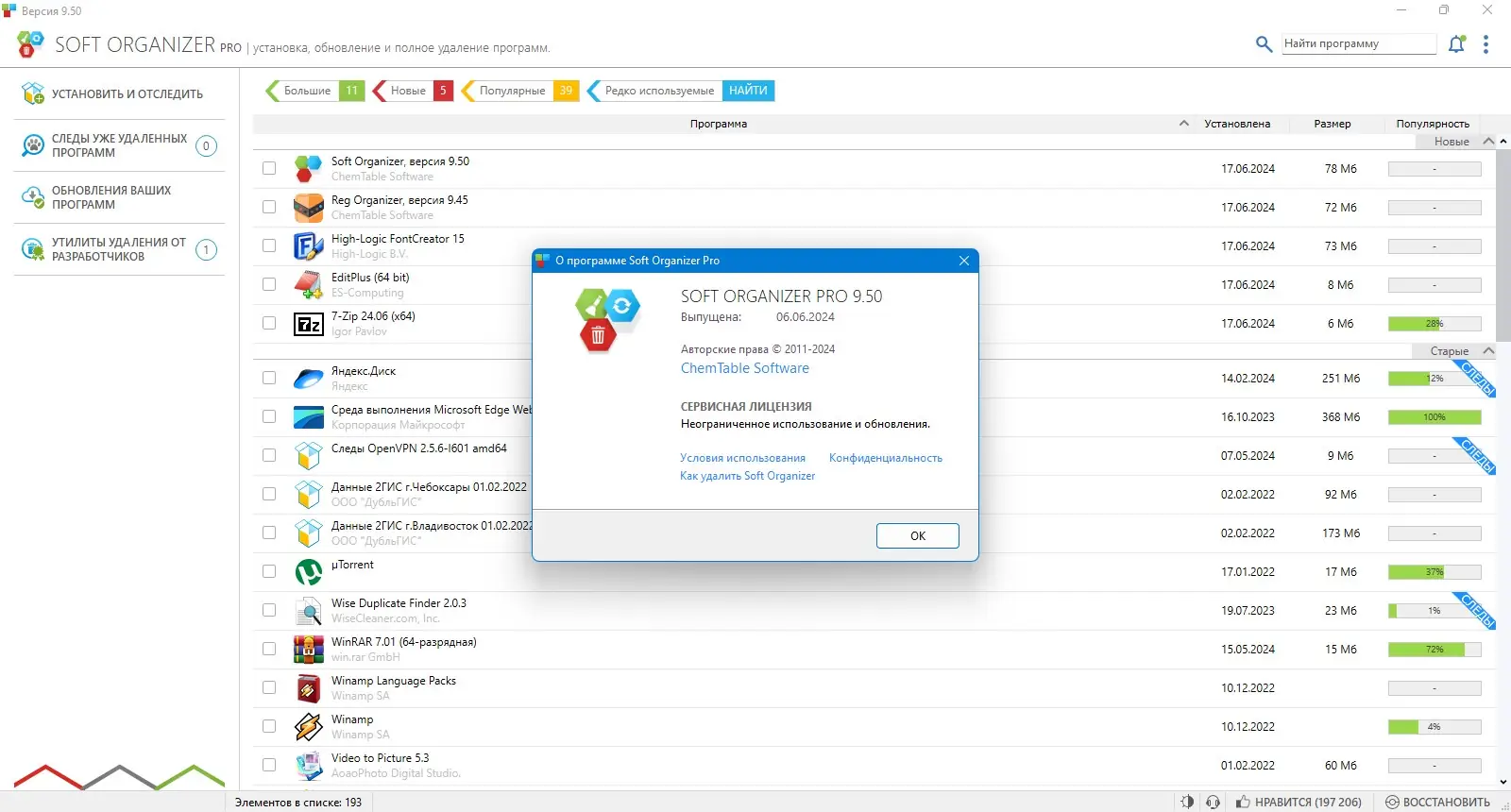Viewport: 1511px width, 812px height.
Task: Click the Soft Organizer list row icon
Action: pos(309,168)
